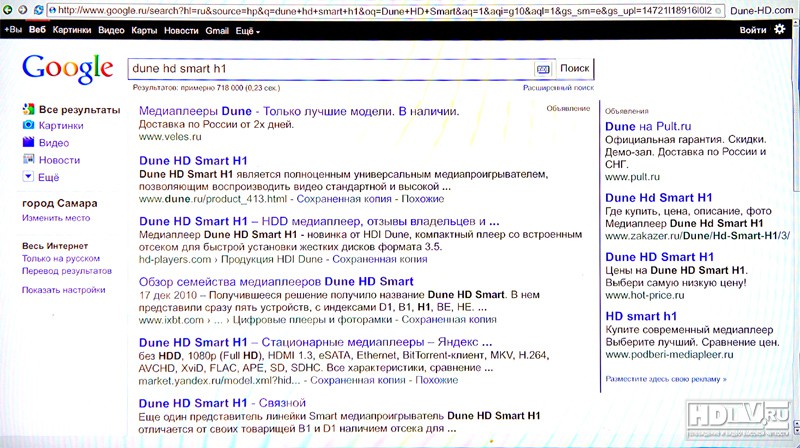This screenshot has width=800, height=448.
Task: Open Обзор семейства медиаплееров Dune HD Smart
Action: 276,282
